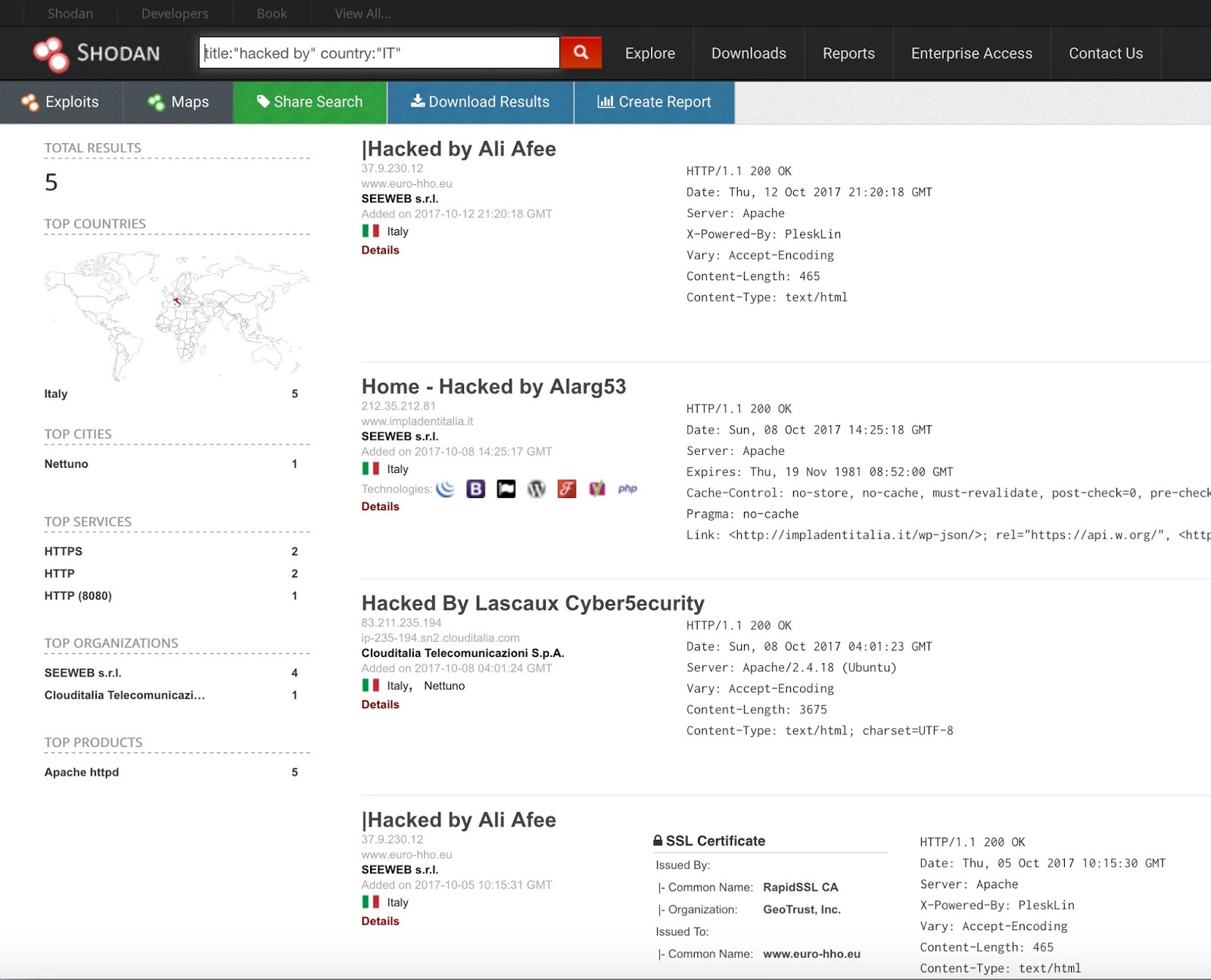Filter by HTTP (8080) service
This screenshot has width=1211, height=980.
[x=78, y=596]
